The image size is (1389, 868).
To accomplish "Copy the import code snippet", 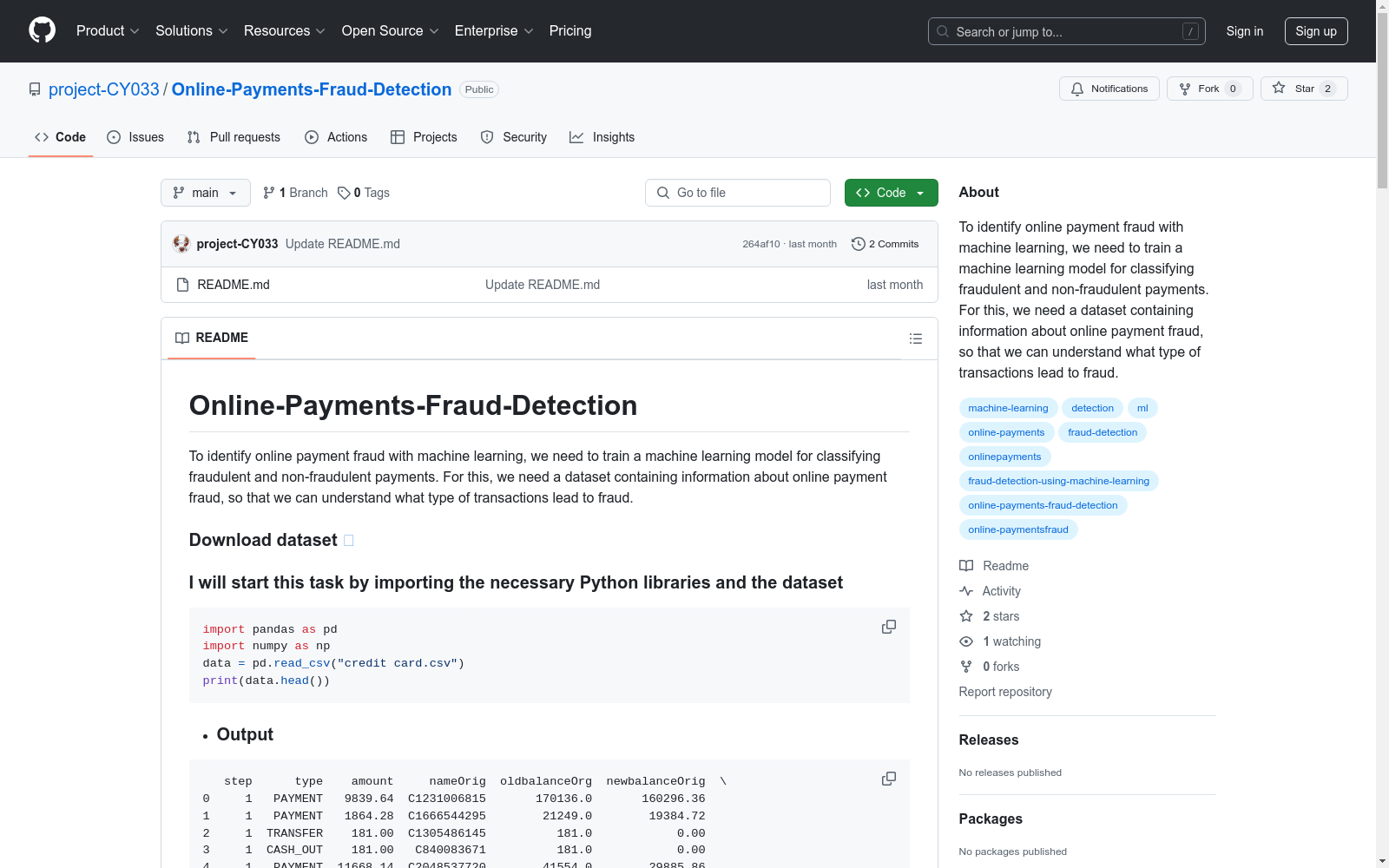I will click(889, 627).
